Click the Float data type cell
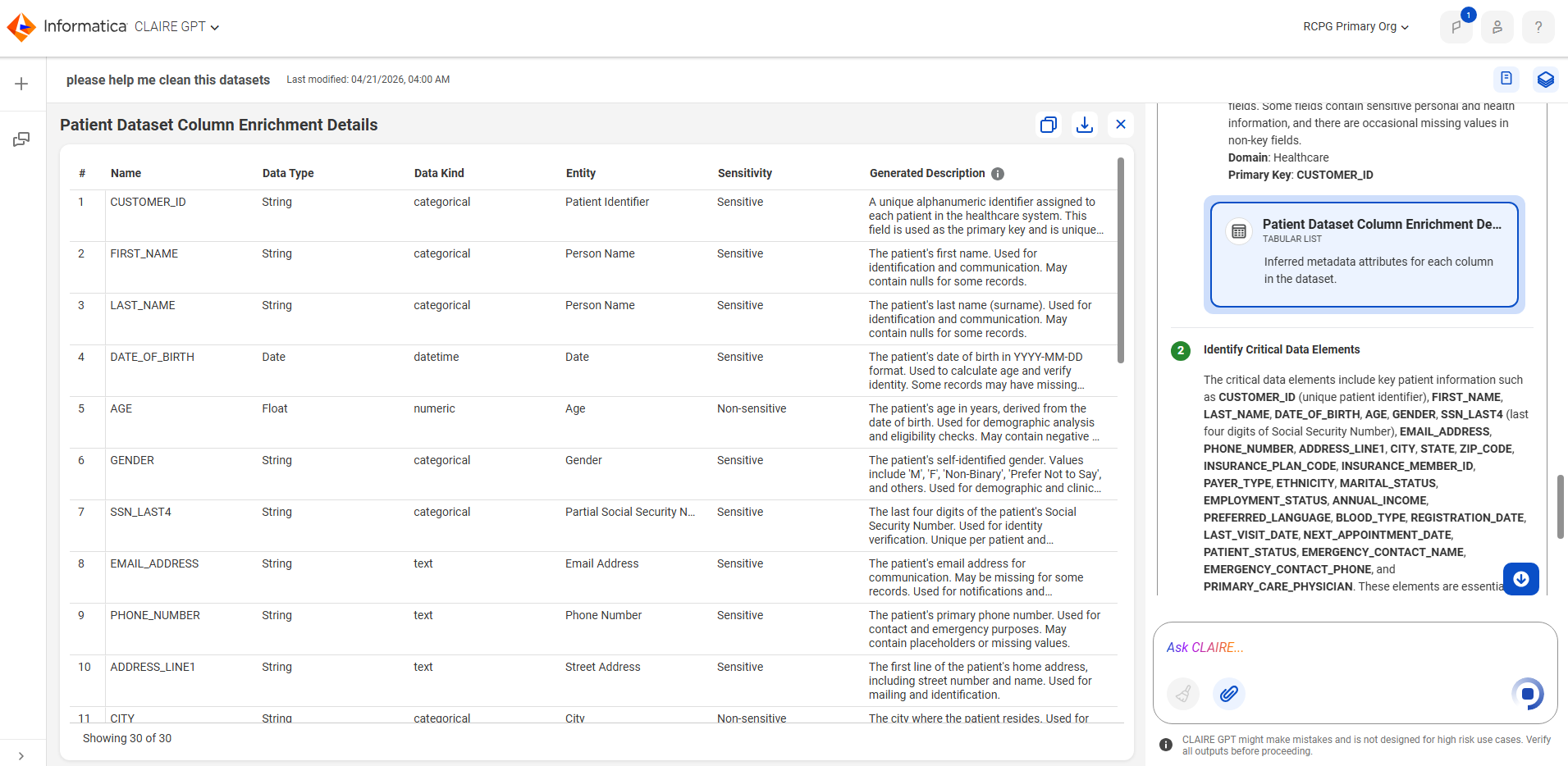This screenshot has height=766, width=1568. pyautogui.click(x=275, y=408)
